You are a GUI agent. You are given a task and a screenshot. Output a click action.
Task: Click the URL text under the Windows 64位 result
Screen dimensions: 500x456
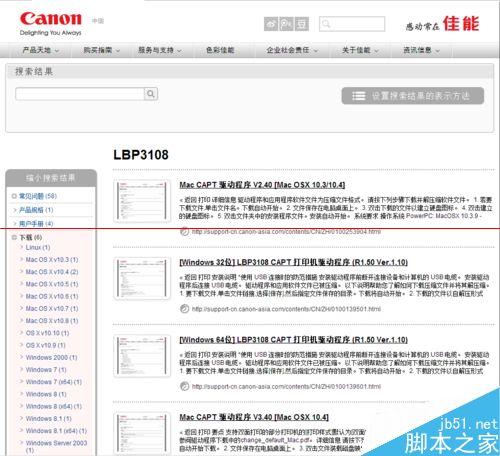point(286,386)
